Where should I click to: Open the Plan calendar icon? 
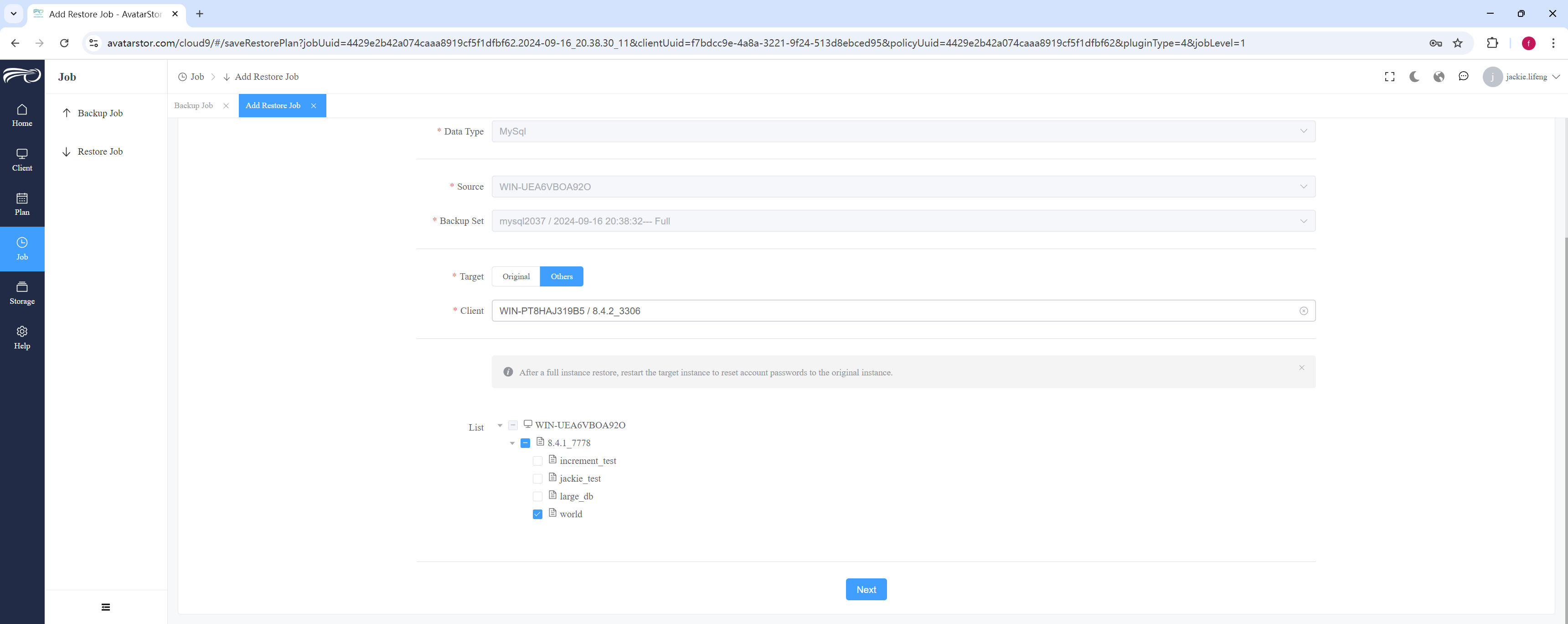pos(22,199)
